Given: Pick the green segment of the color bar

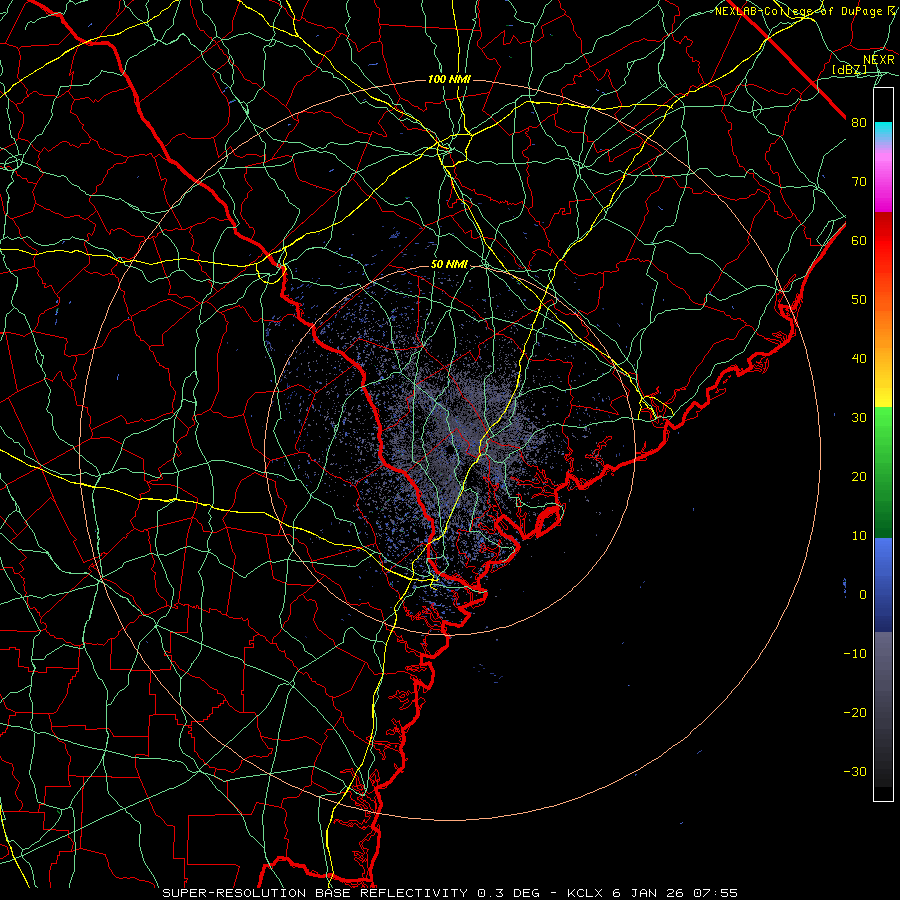Looking at the screenshot, I should pyautogui.click(x=883, y=472).
